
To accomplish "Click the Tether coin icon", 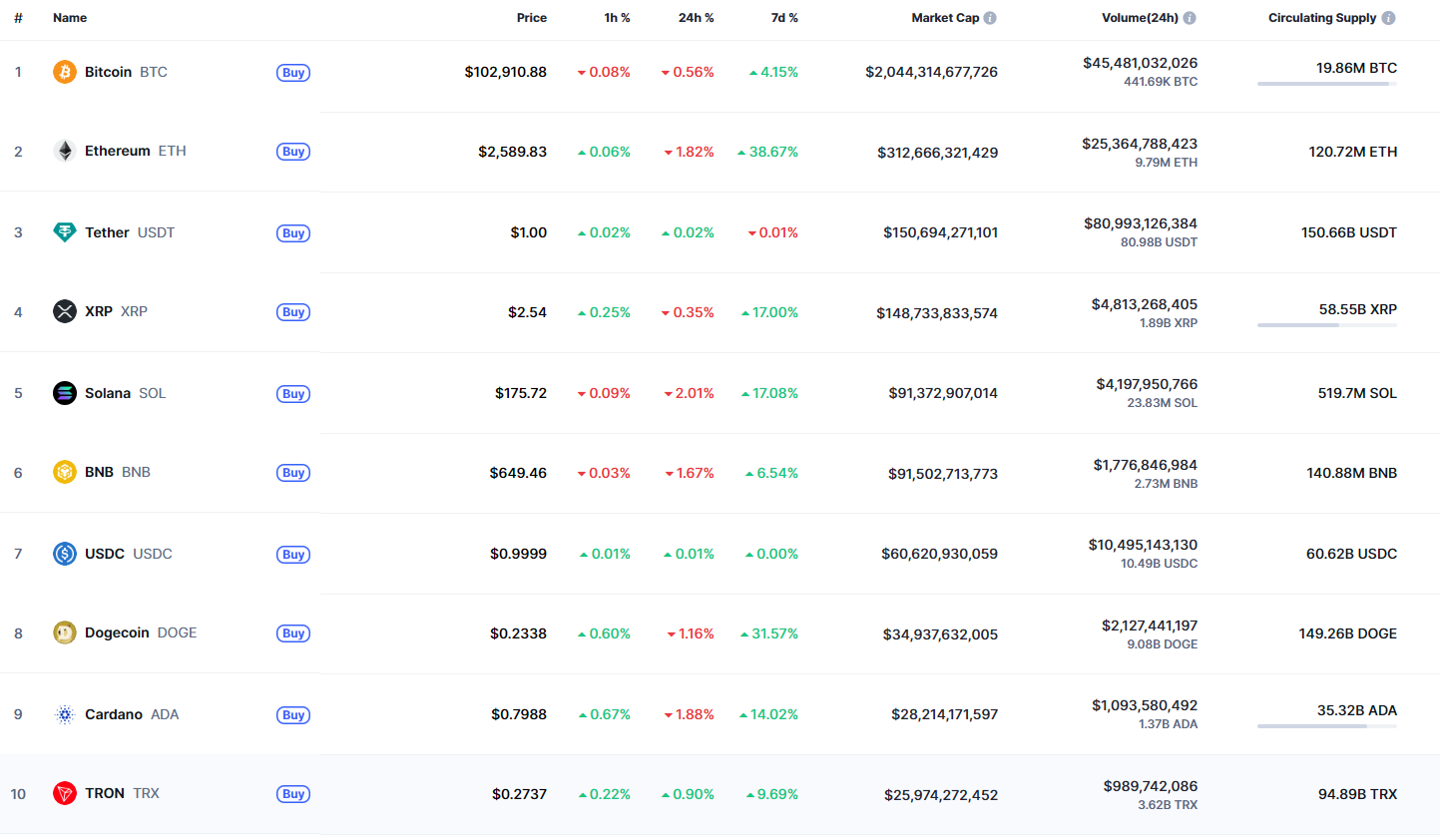I will [x=65, y=232].
